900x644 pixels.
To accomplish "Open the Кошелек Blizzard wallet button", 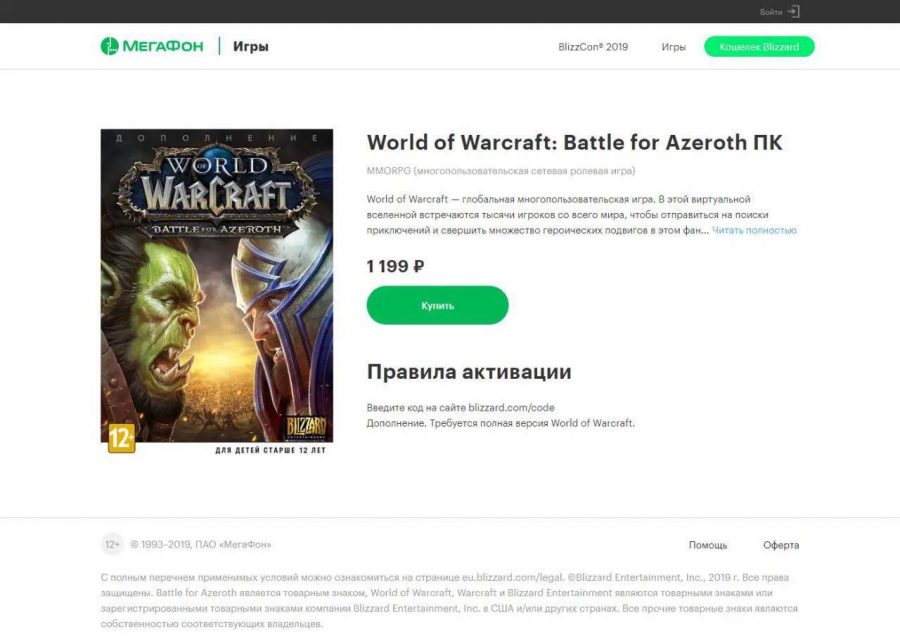I will (759, 47).
